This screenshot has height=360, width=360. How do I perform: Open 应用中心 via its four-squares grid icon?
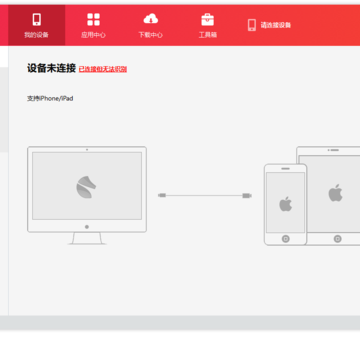pyautogui.click(x=93, y=19)
